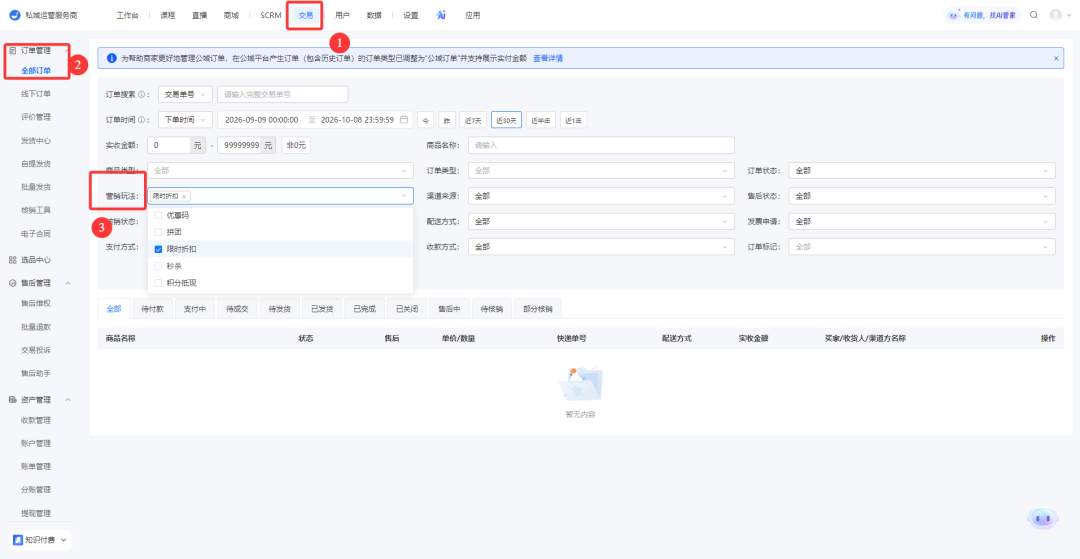The width and height of the screenshot is (1080, 559).
Task: Click the 选品中心 sidebar icon
Action: 12,260
